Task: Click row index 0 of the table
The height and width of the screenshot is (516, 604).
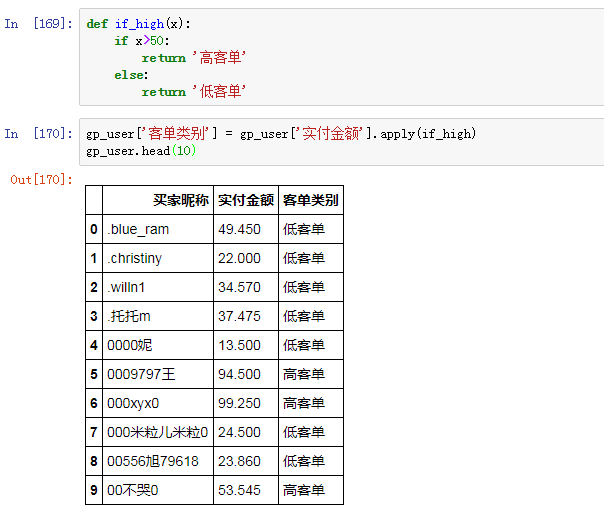Action: (x=94, y=229)
